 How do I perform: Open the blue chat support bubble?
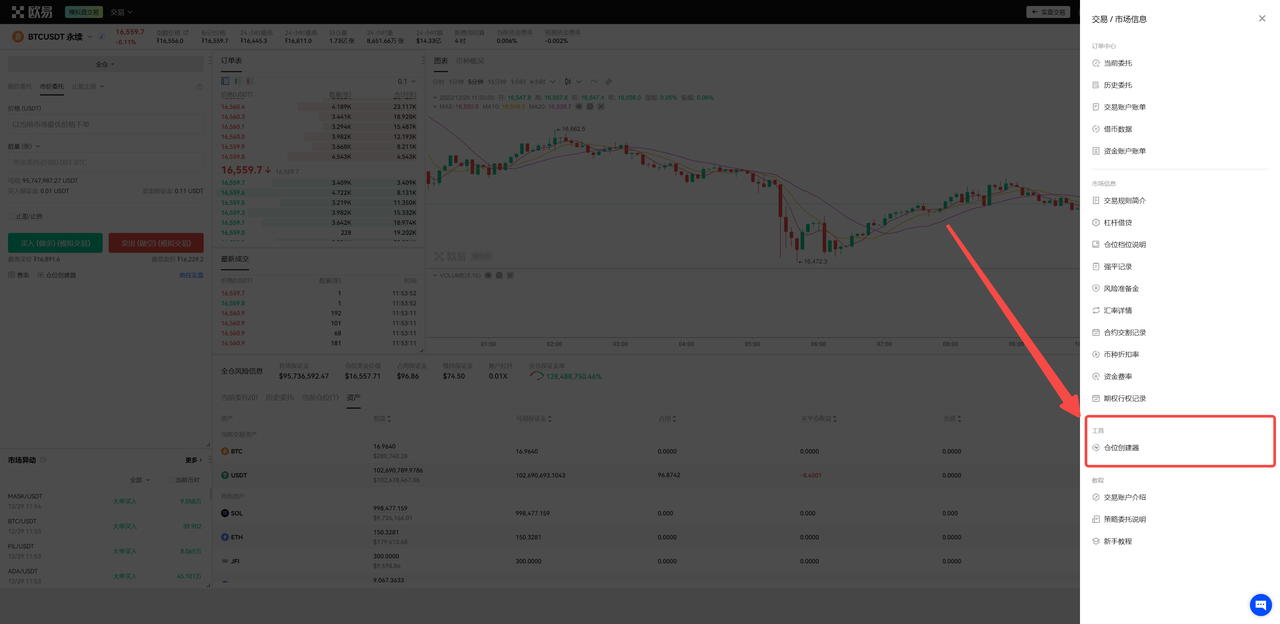click(x=1260, y=604)
